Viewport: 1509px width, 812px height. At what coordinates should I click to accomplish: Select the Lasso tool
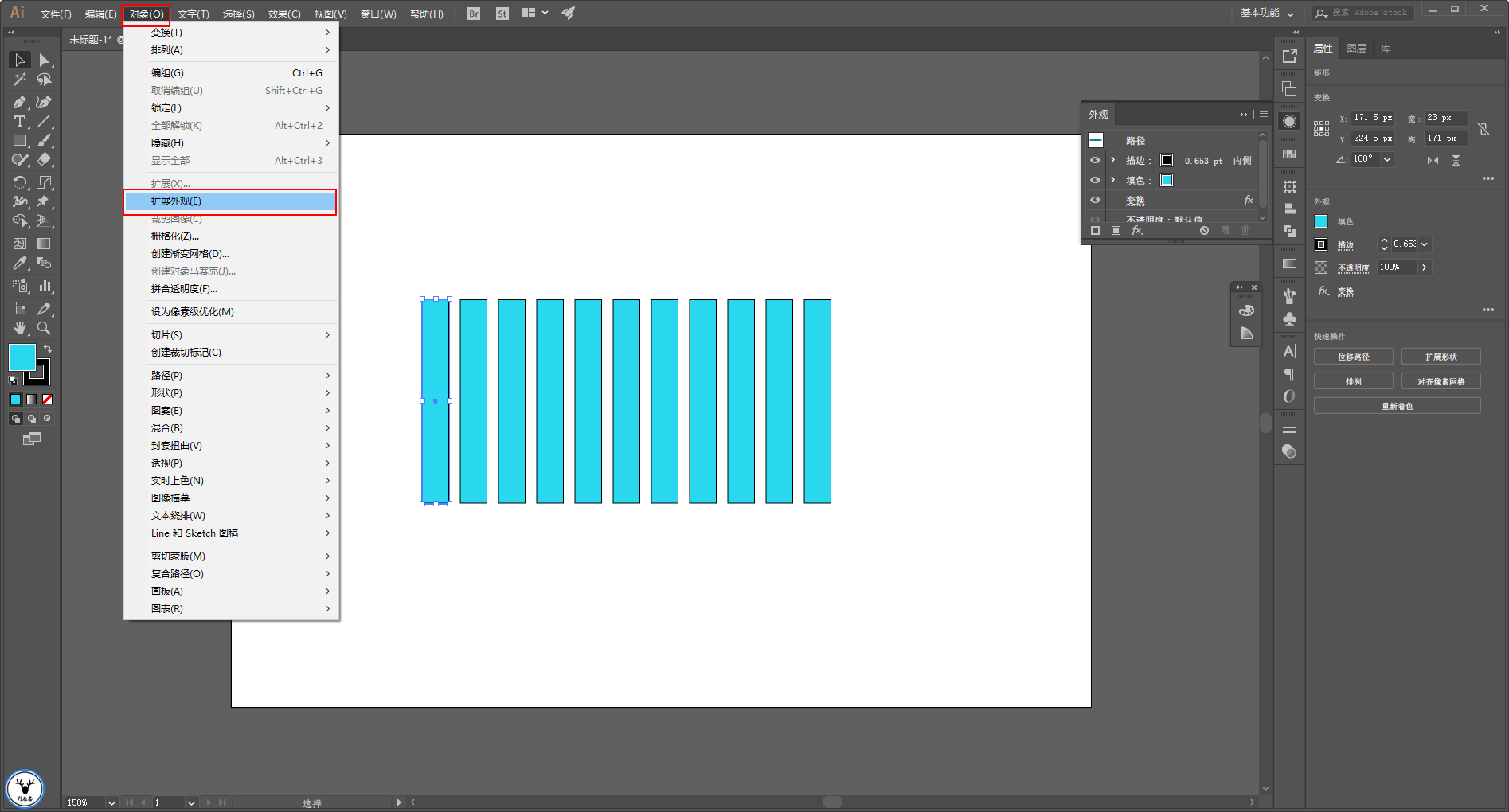tap(45, 80)
